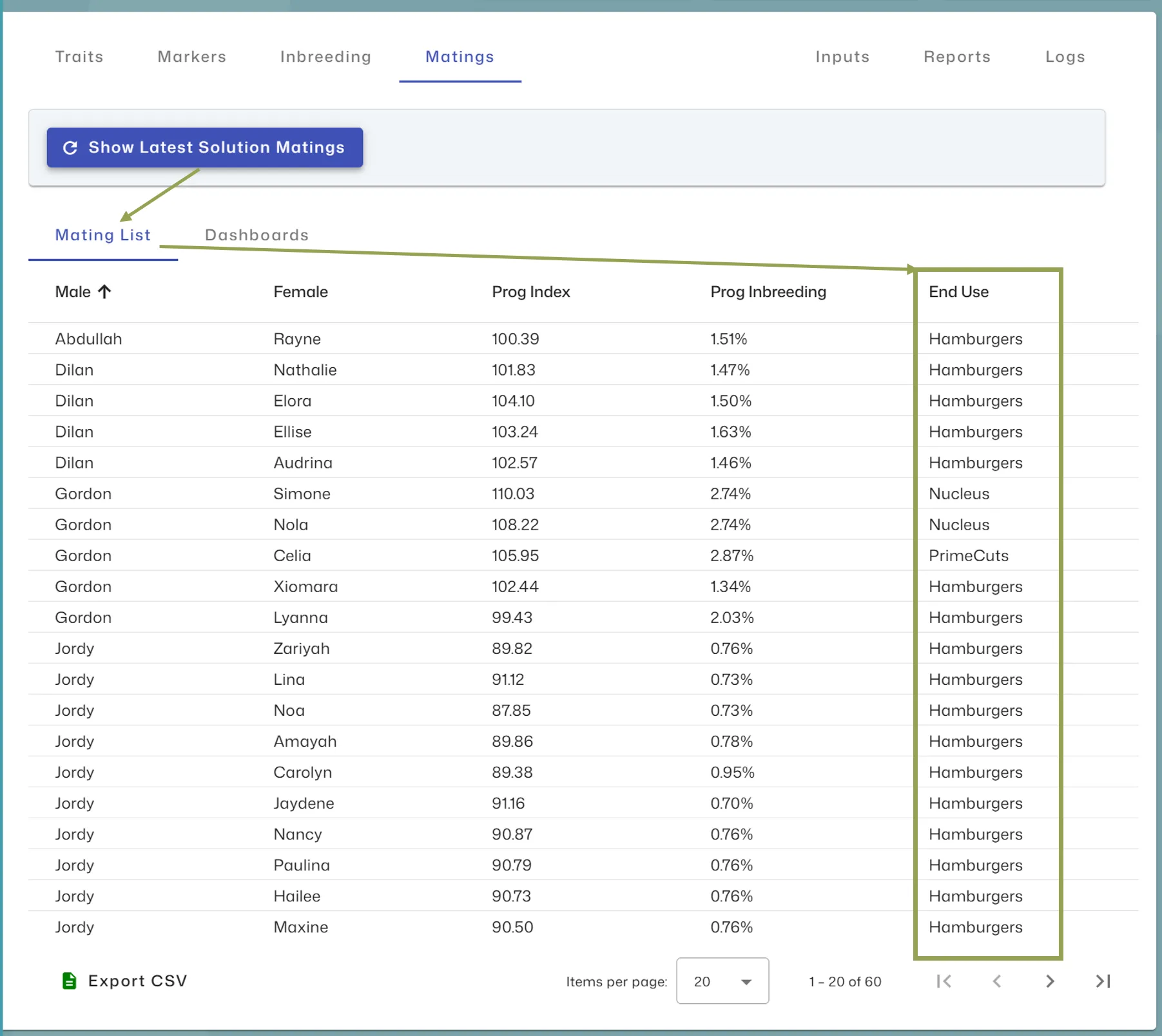Sort by the Prog Index column
Image resolution: width=1162 pixels, height=1036 pixels.
point(531,292)
